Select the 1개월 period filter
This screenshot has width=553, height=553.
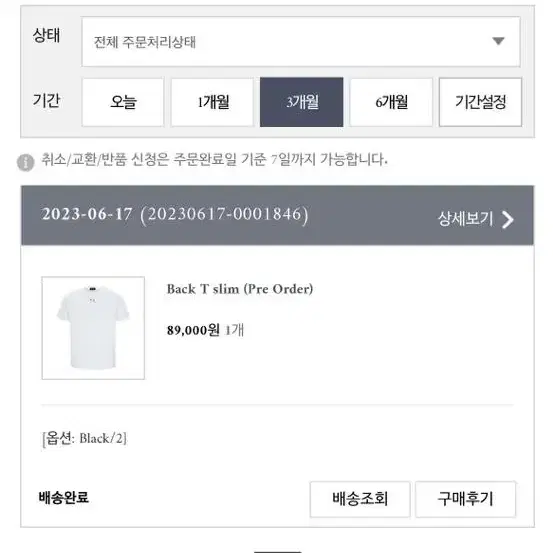[x=212, y=102]
